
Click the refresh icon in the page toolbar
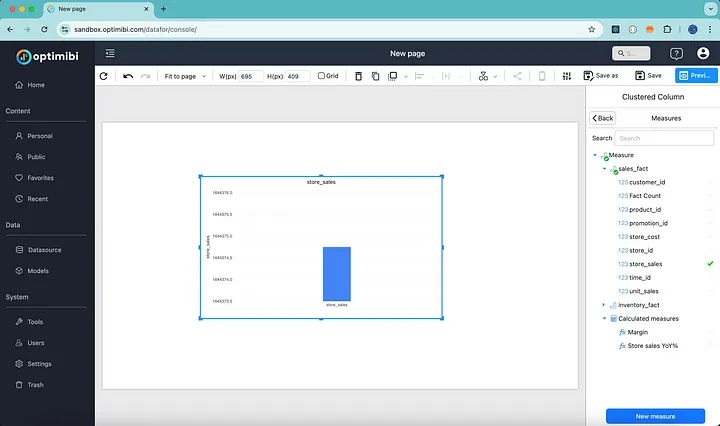103,76
